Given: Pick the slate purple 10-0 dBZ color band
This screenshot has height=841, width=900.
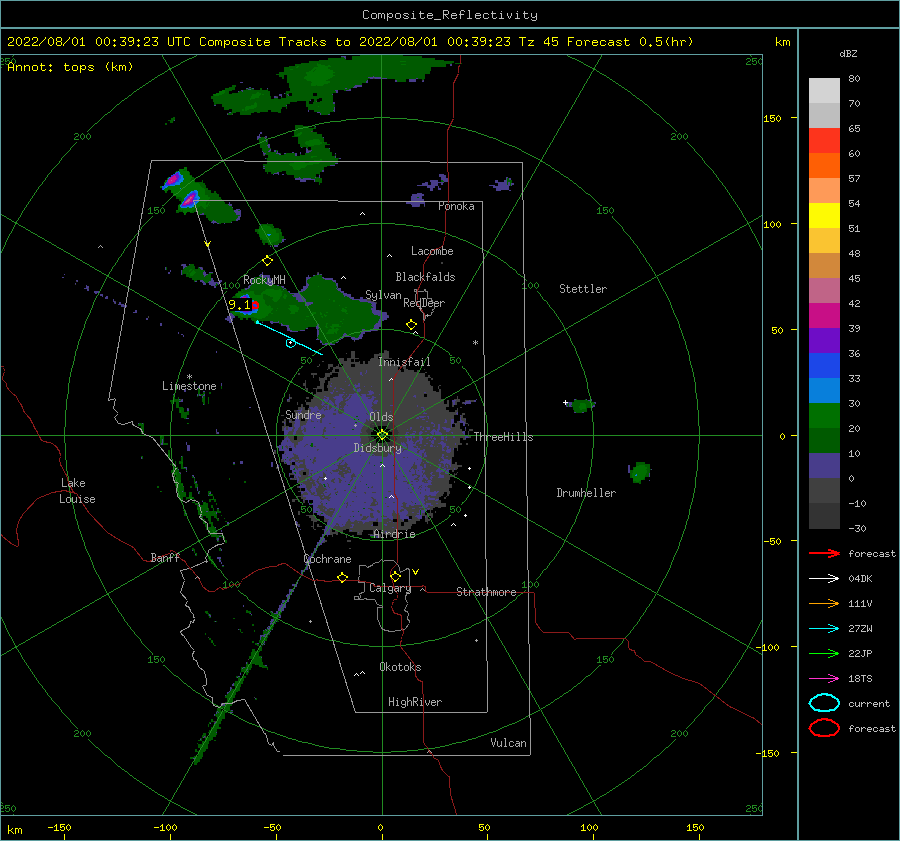Looking at the screenshot, I should click(824, 466).
